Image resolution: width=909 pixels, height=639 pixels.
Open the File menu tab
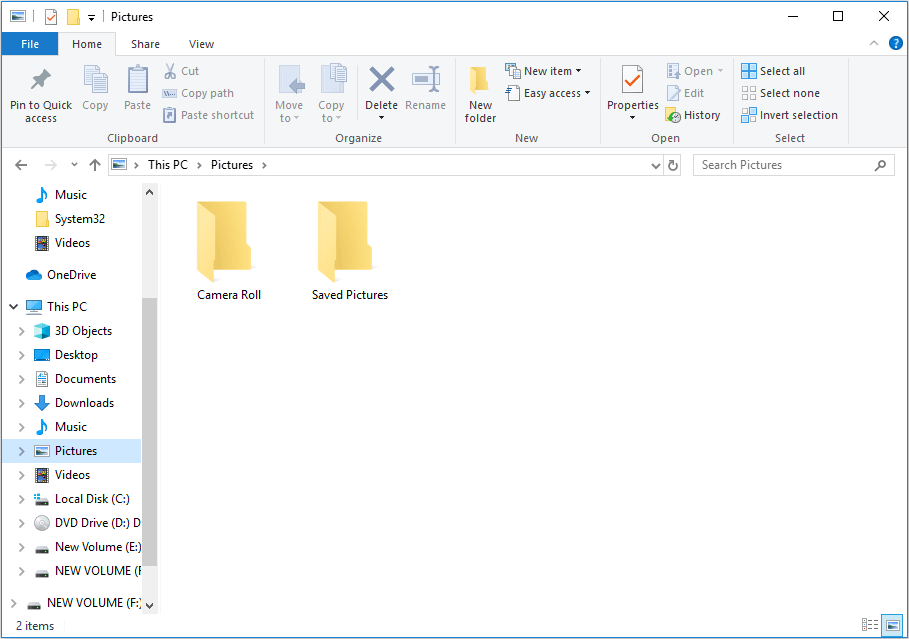tap(30, 44)
